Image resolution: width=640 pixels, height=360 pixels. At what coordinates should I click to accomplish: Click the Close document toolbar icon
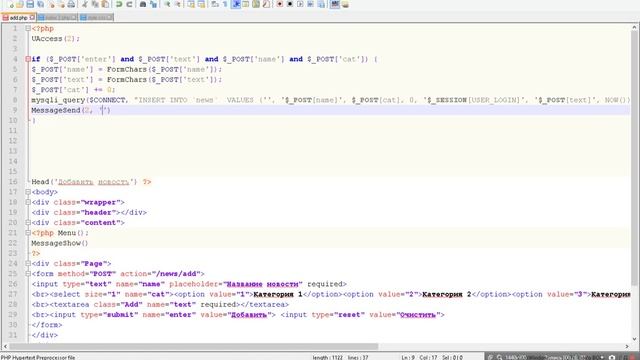click(x=52, y=4)
